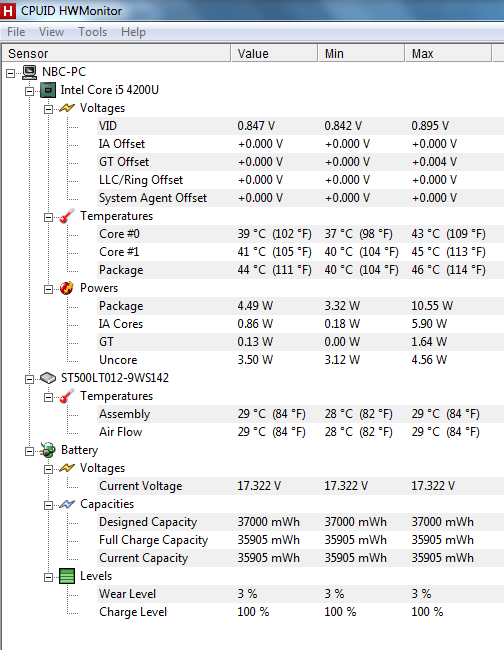Click the Battery icon

(x=48, y=450)
